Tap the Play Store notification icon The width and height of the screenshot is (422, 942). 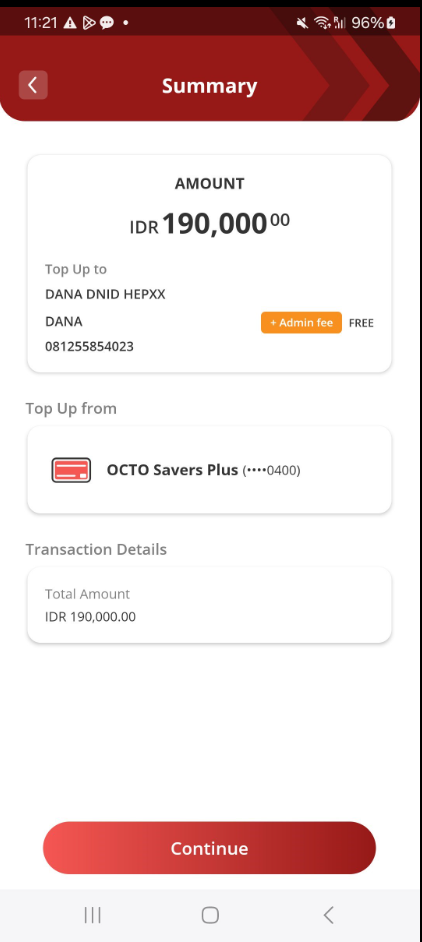tap(89, 23)
